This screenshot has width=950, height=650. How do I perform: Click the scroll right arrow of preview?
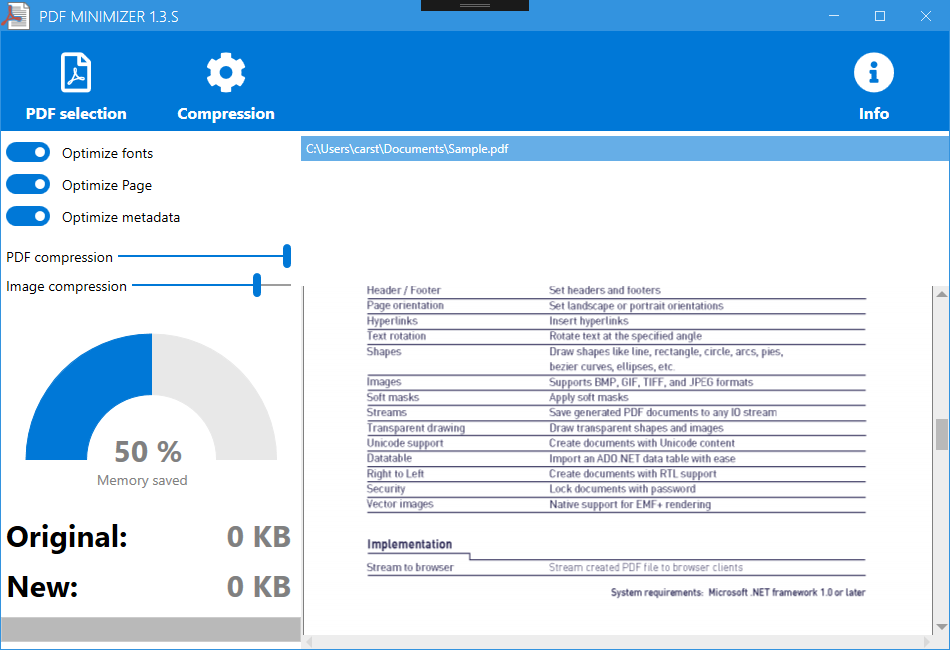[x=926, y=642]
